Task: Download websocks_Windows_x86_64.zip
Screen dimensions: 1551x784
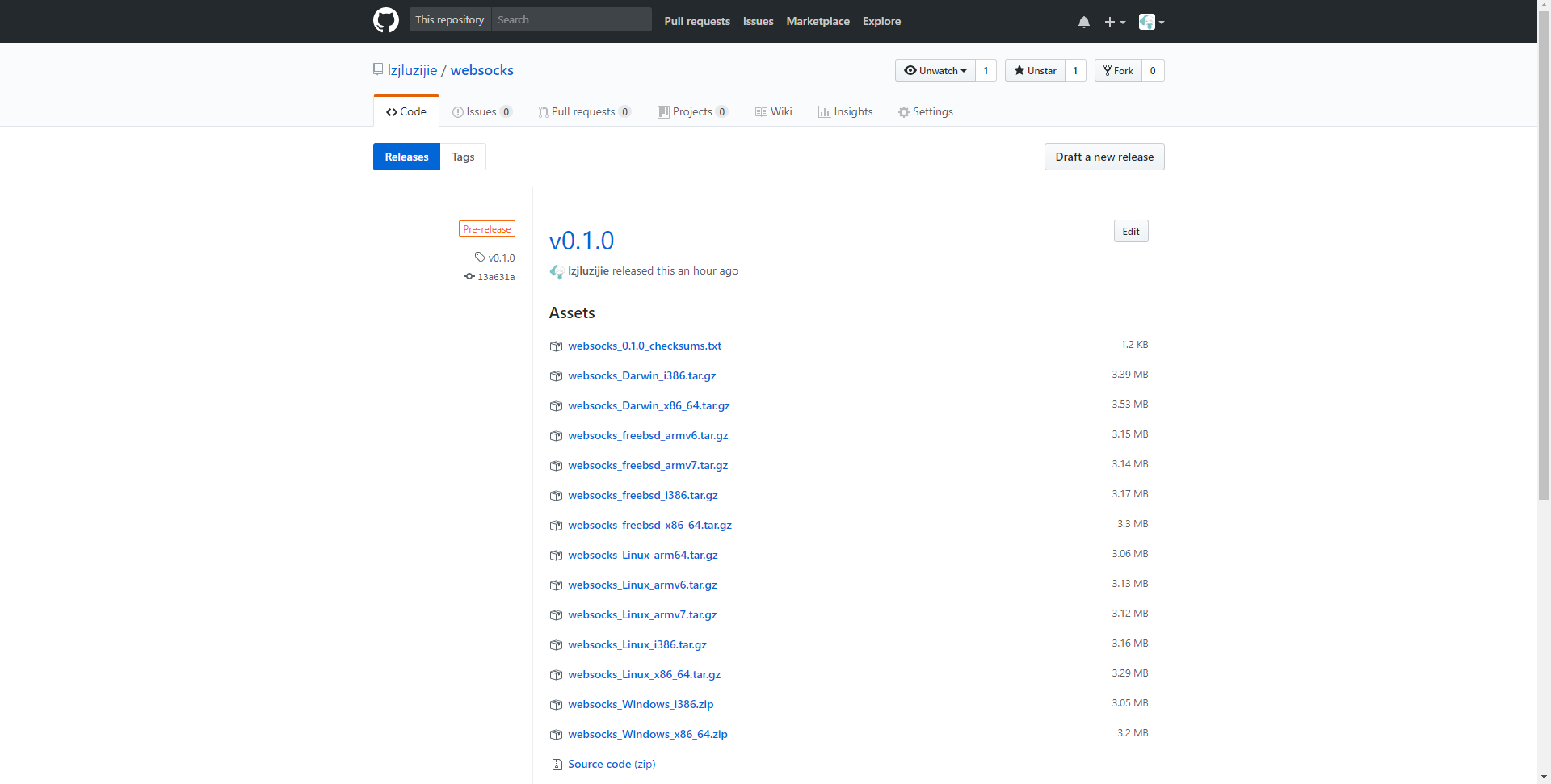Action: click(648, 734)
